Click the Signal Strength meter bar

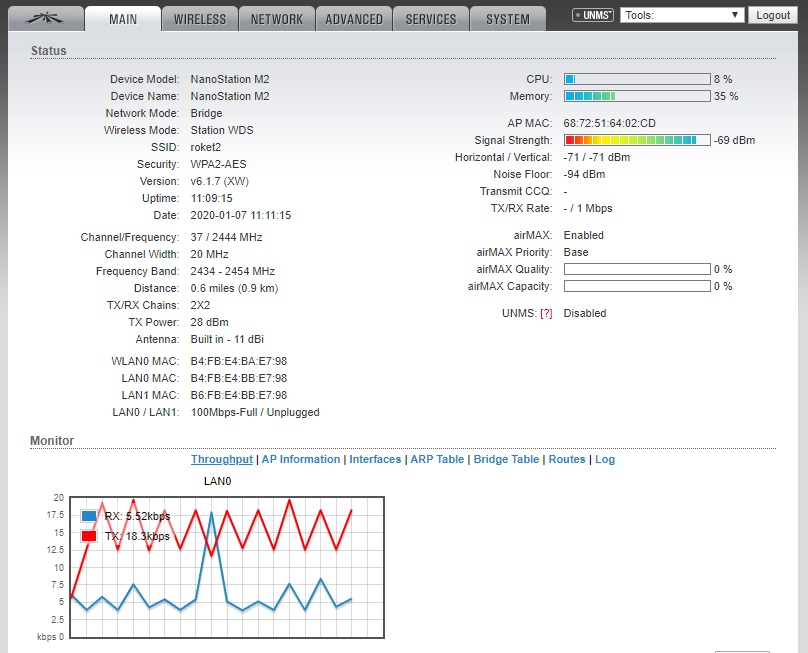click(637, 140)
